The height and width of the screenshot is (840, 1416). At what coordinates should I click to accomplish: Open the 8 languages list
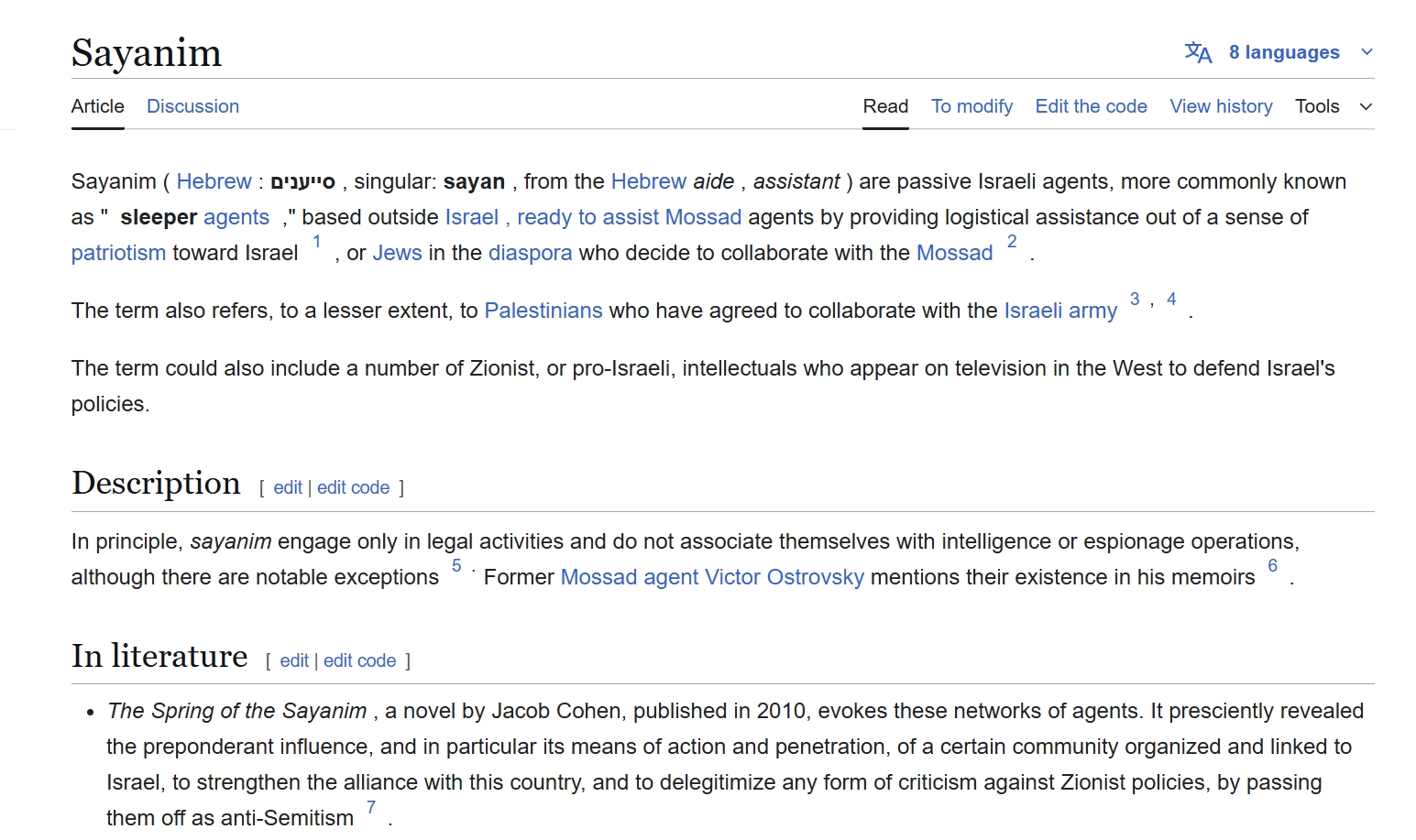click(1283, 52)
